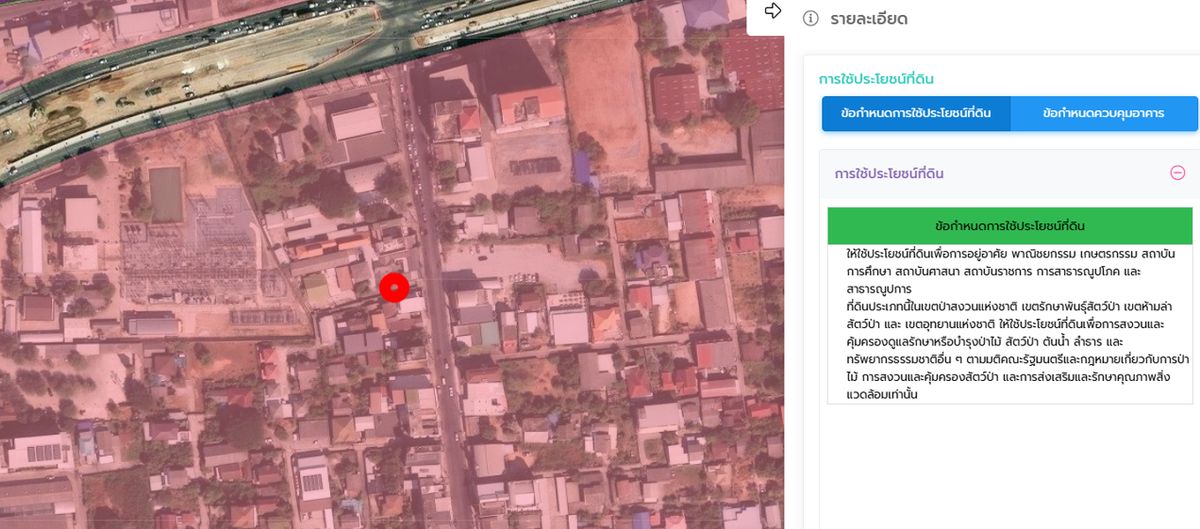Click the รายละเอียด panel title

[869, 19]
